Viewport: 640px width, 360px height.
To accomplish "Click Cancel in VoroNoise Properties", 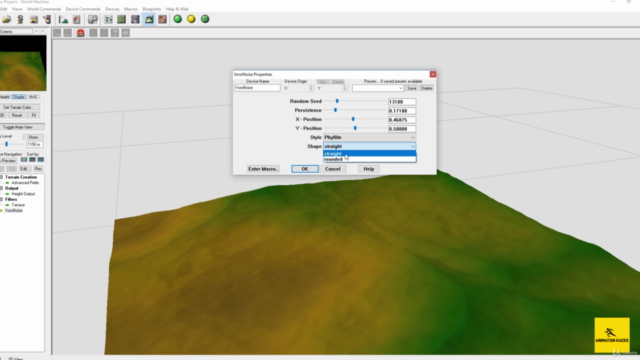I will (x=333, y=169).
